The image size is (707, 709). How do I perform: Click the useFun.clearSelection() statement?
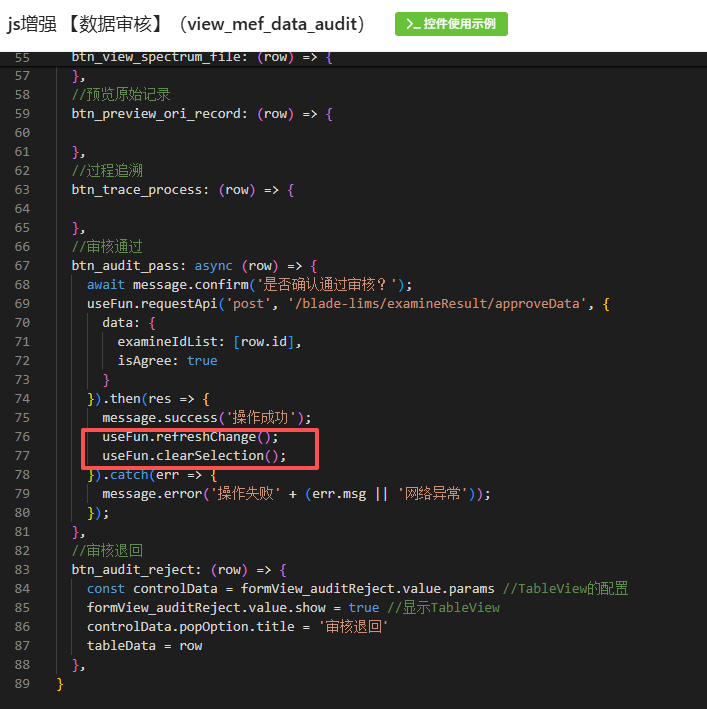click(194, 456)
